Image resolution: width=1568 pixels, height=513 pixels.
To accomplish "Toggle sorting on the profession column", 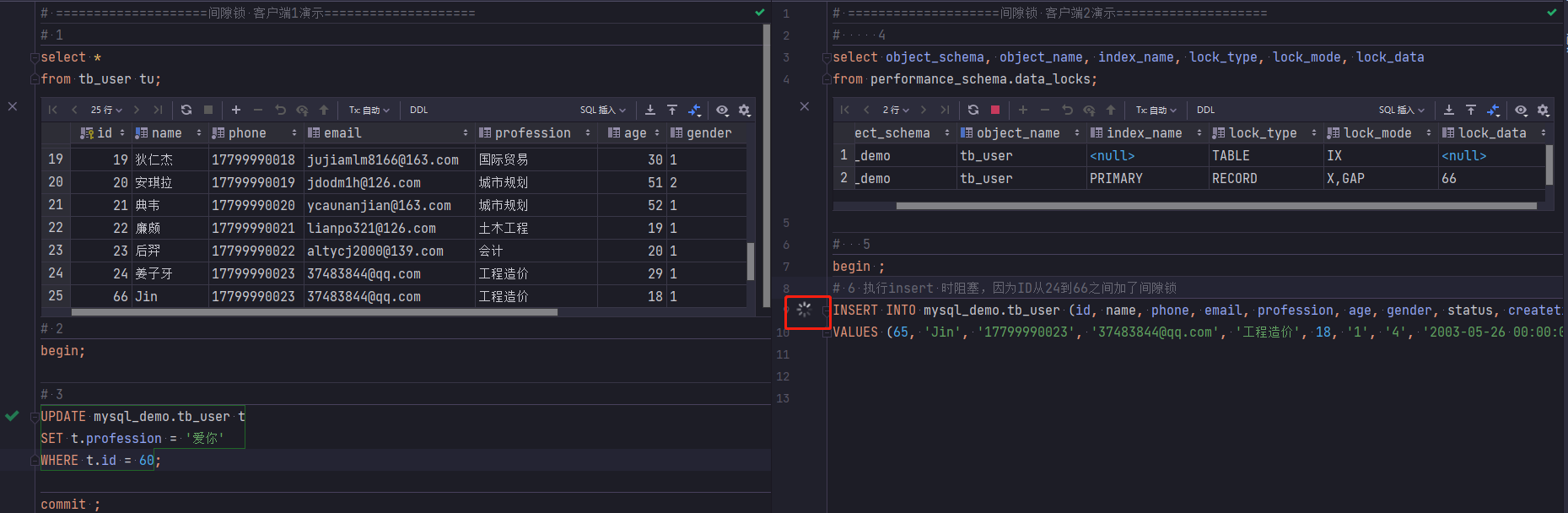I will coord(588,133).
